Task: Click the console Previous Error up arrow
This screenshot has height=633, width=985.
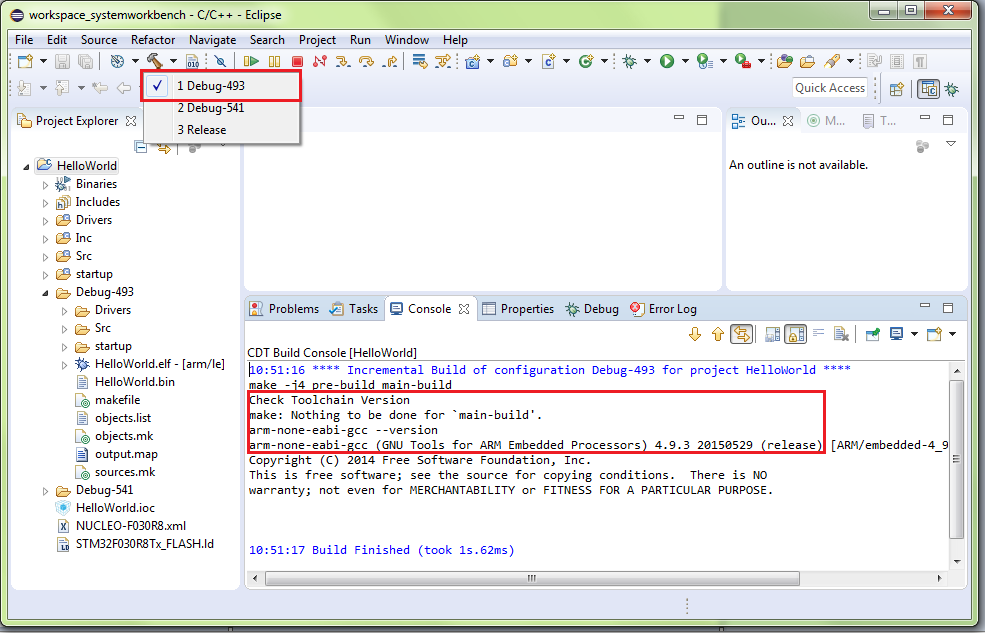Action: click(x=718, y=334)
